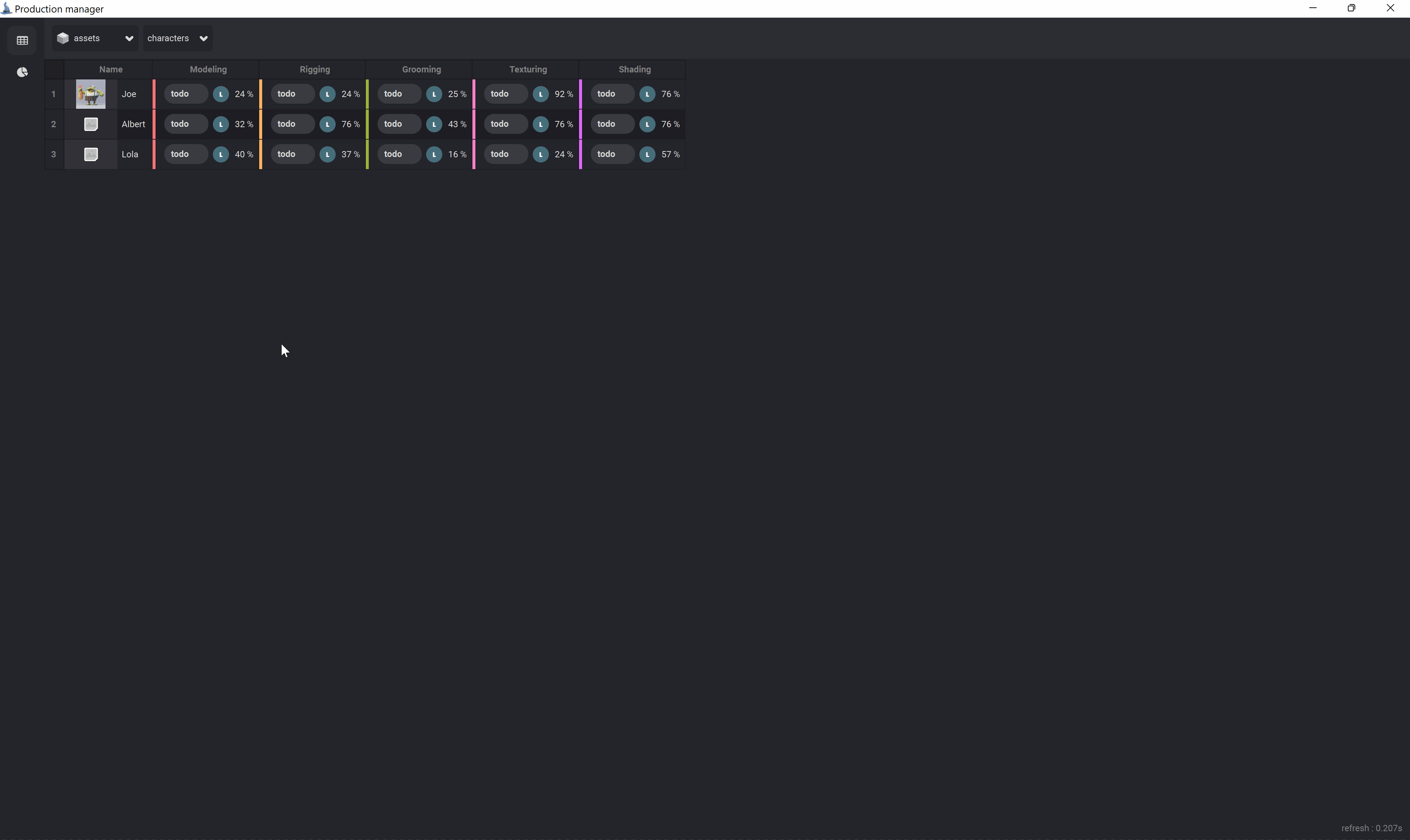Screen dimensions: 1410x840
Task: Click Albert's Grooming assignee L avatar
Action: tap(434, 124)
